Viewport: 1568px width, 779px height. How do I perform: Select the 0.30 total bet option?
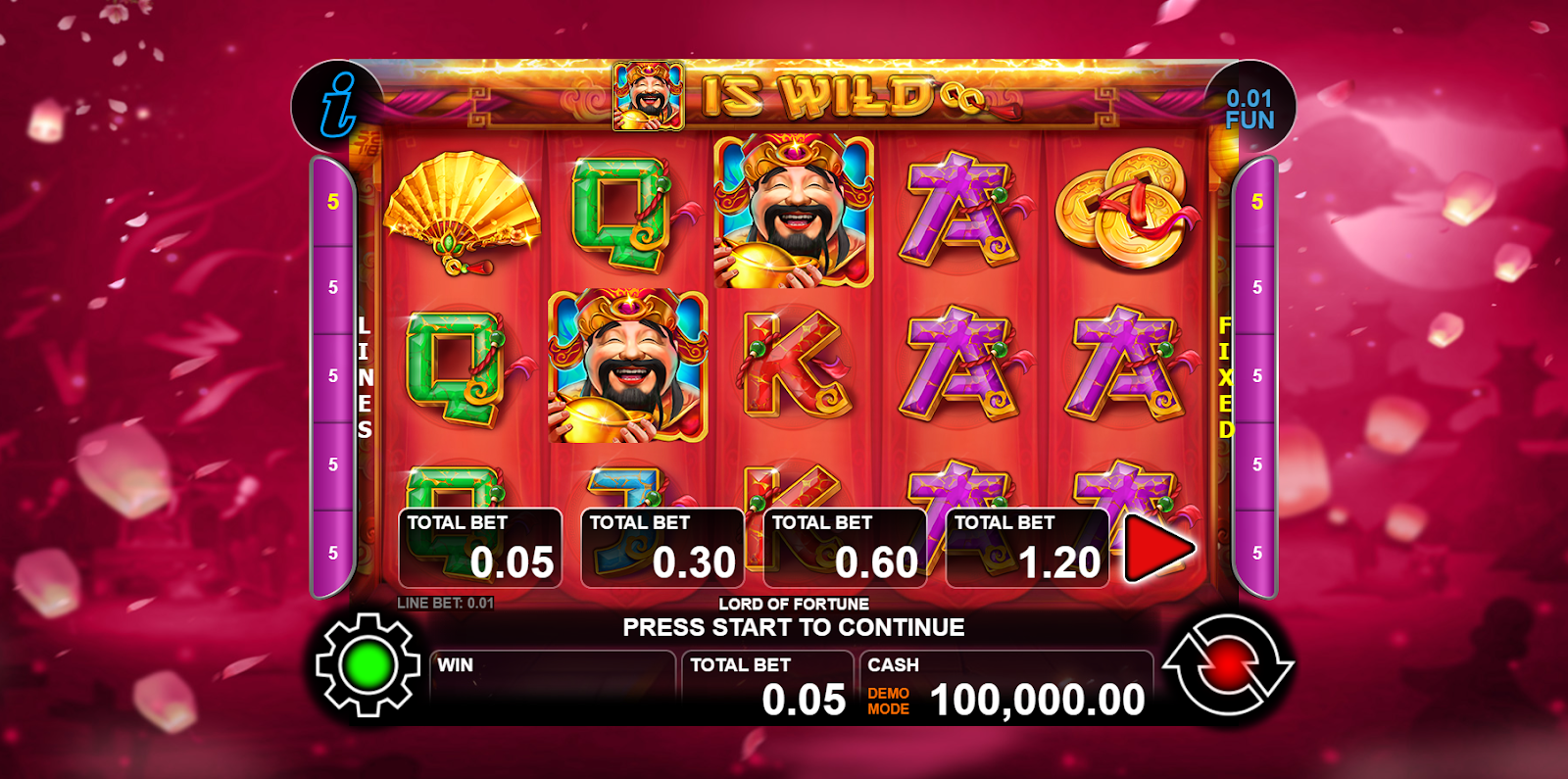click(662, 548)
